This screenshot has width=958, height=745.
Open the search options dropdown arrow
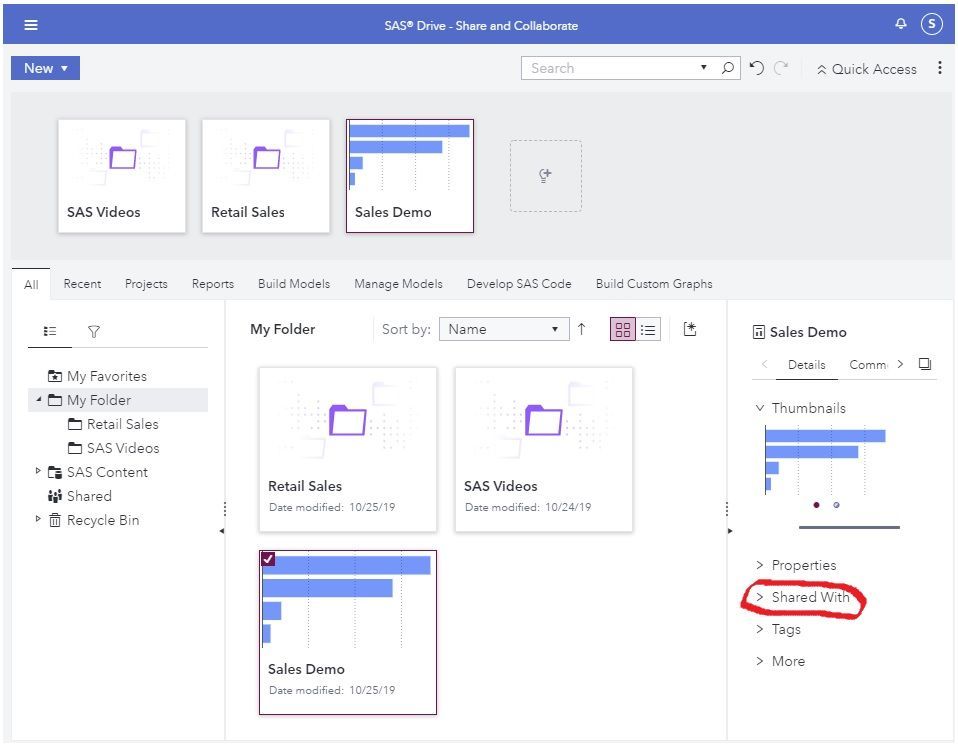(704, 67)
